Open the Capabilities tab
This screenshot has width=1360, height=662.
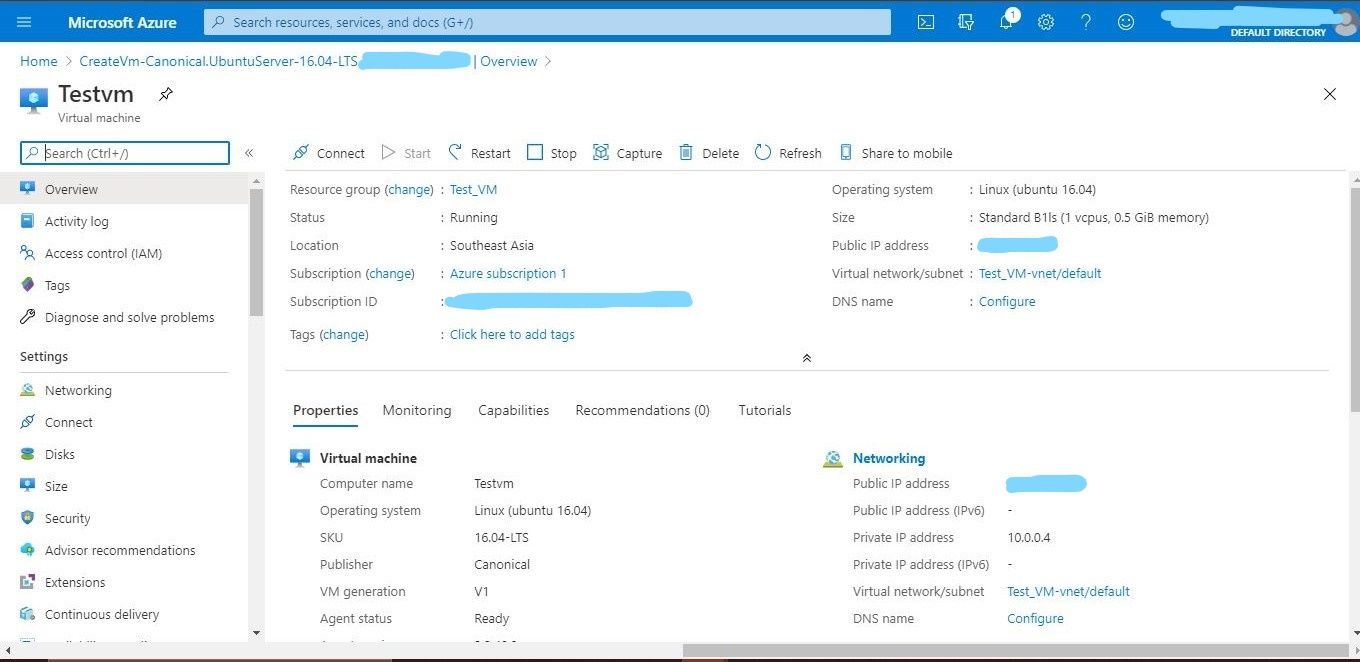click(x=513, y=410)
